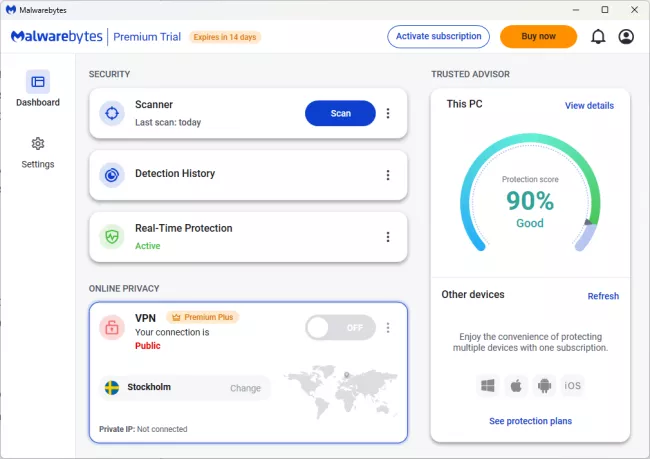The width and height of the screenshot is (650, 459).
Task: Click the Malwarebytes logo in header
Action: point(57,36)
